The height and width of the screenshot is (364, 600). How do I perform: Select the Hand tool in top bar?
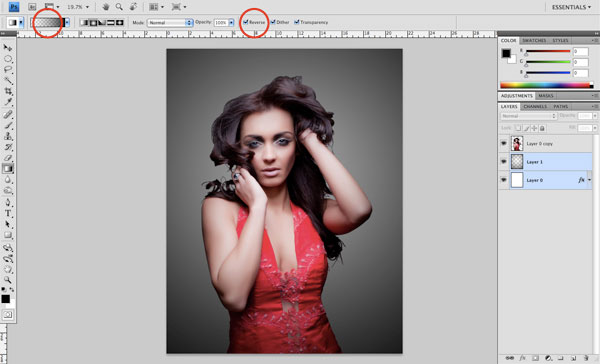pyautogui.click(x=106, y=7)
